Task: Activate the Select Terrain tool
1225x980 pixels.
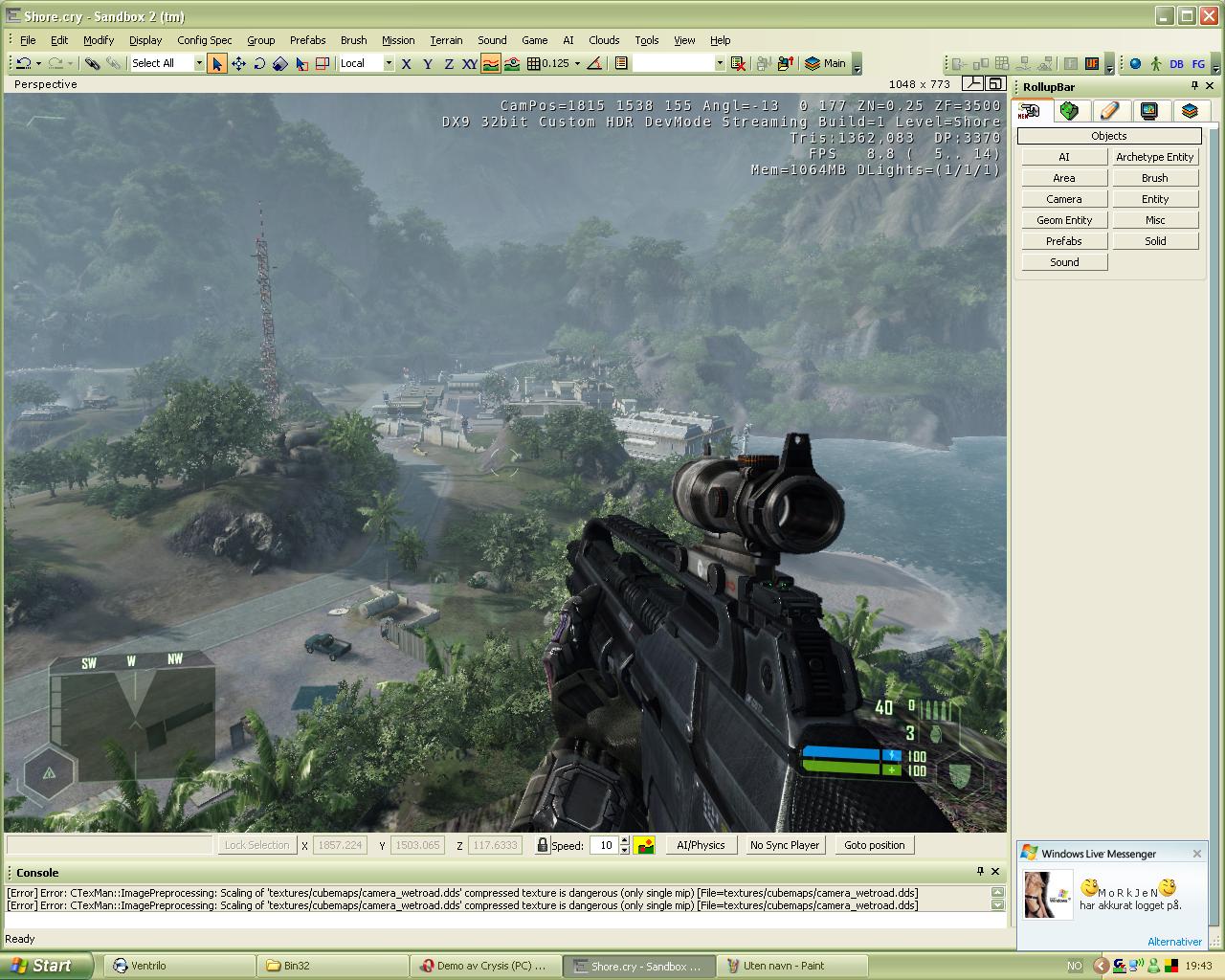Action: point(301,63)
